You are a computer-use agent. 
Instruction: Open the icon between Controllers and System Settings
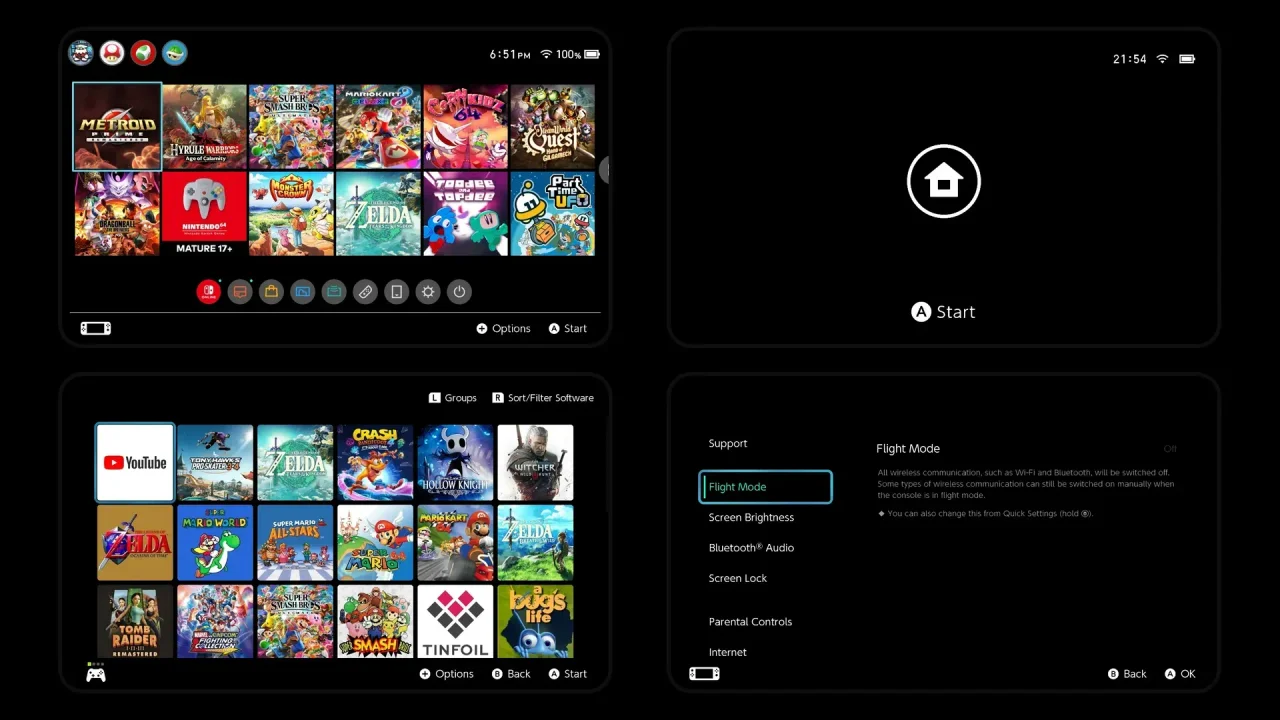397,292
